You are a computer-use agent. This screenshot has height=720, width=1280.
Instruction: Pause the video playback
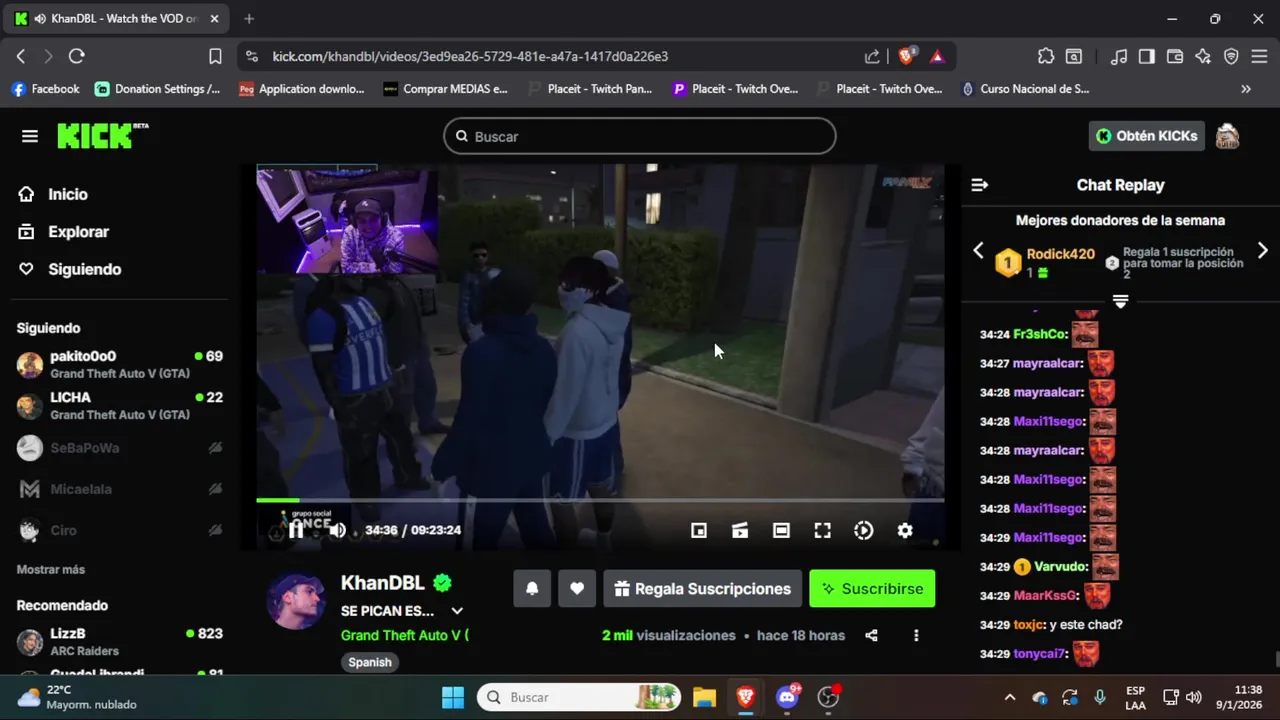pos(296,530)
